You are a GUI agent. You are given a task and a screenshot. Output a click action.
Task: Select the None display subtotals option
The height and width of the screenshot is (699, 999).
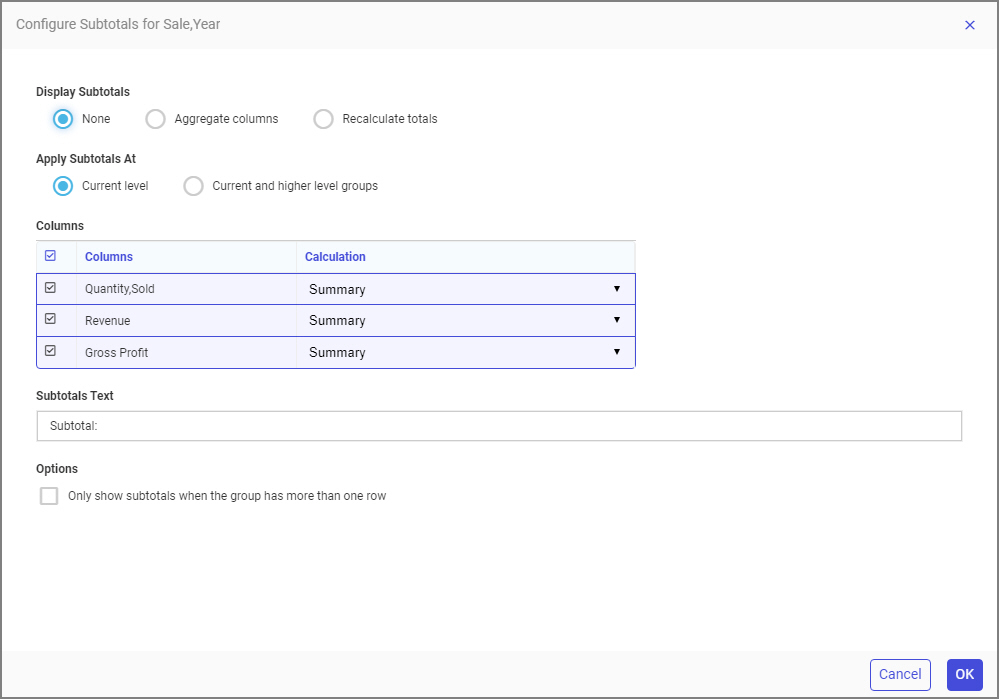(62, 118)
